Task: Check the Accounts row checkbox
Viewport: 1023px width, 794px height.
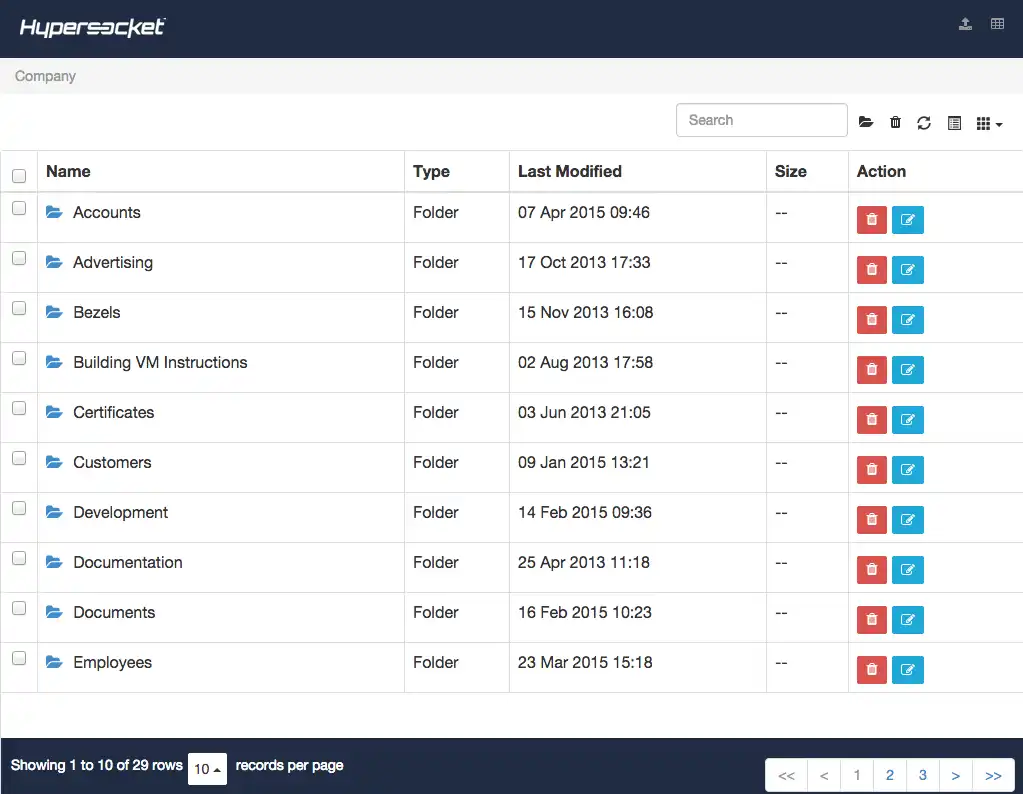Action: pos(19,208)
